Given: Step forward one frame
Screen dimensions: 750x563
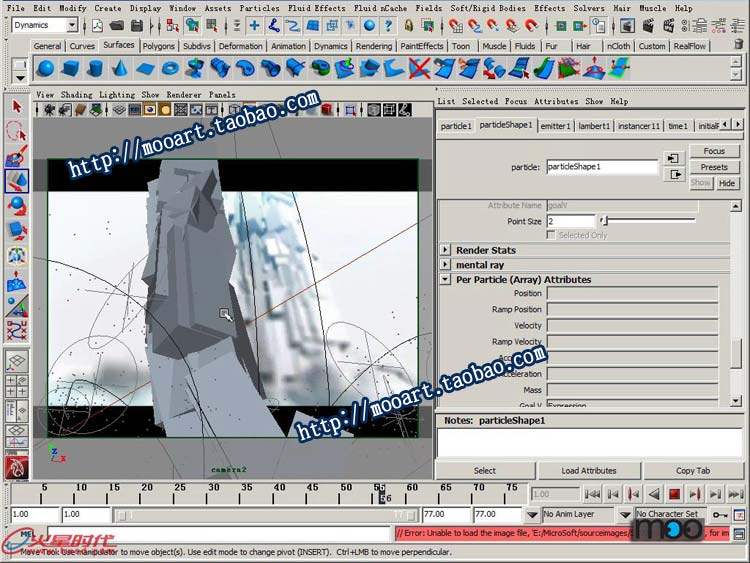Looking at the screenshot, I should click(x=715, y=494).
